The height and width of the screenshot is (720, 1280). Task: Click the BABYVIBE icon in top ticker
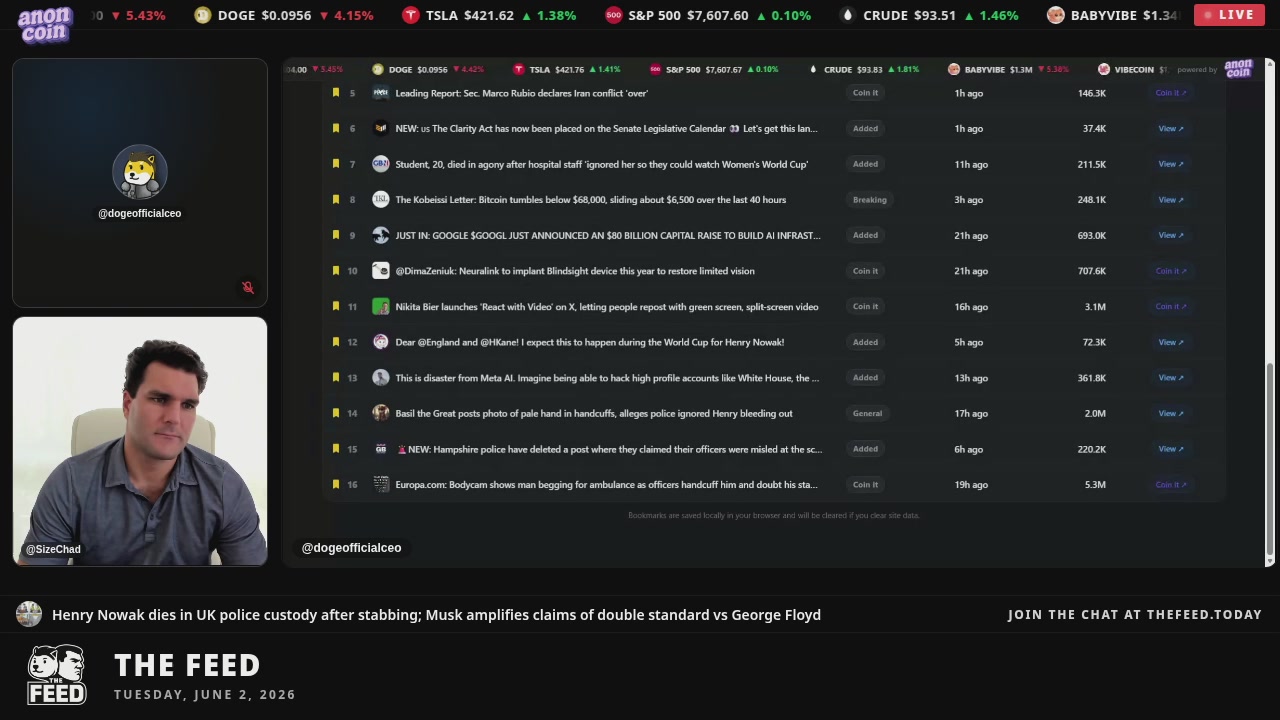pos(1056,15)
